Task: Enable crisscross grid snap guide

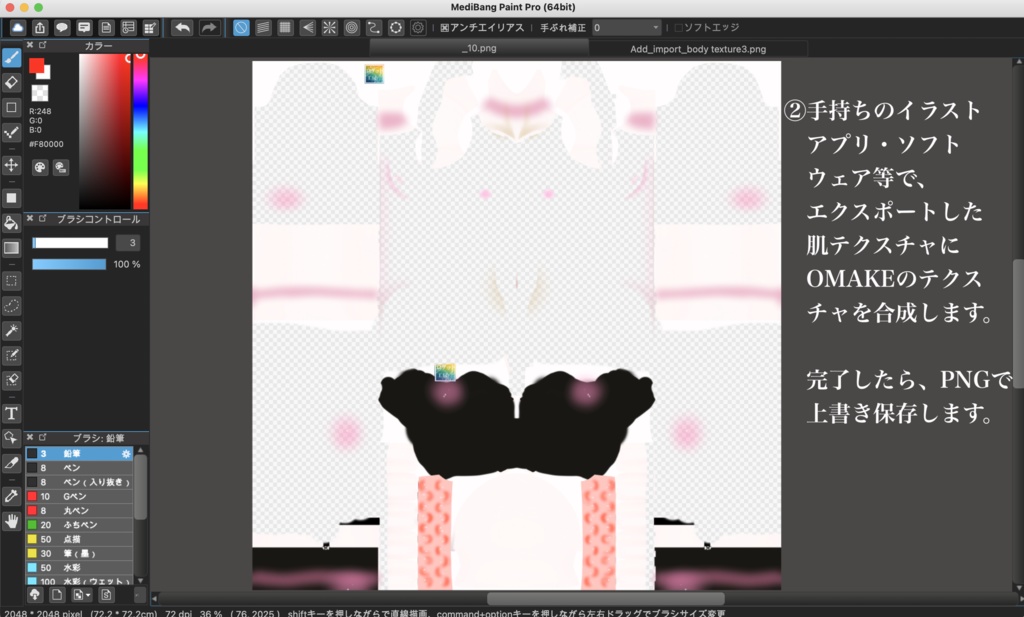Action: 285,27
